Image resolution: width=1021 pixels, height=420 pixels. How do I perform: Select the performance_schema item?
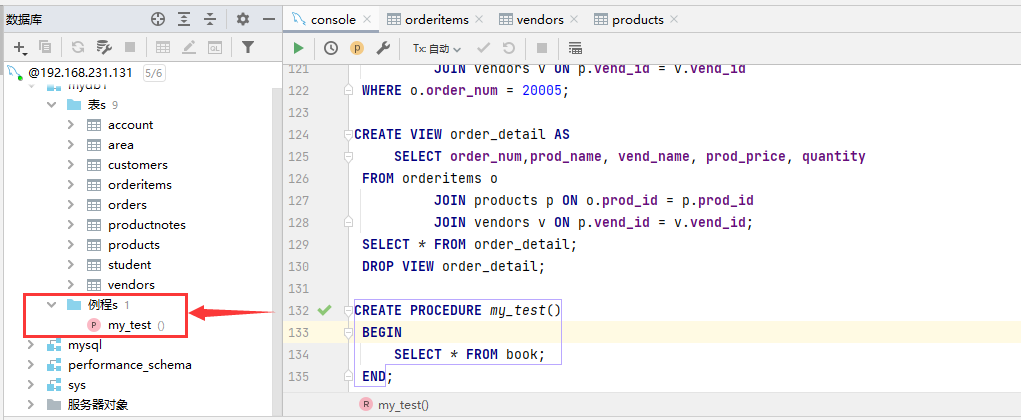(130, 365)
